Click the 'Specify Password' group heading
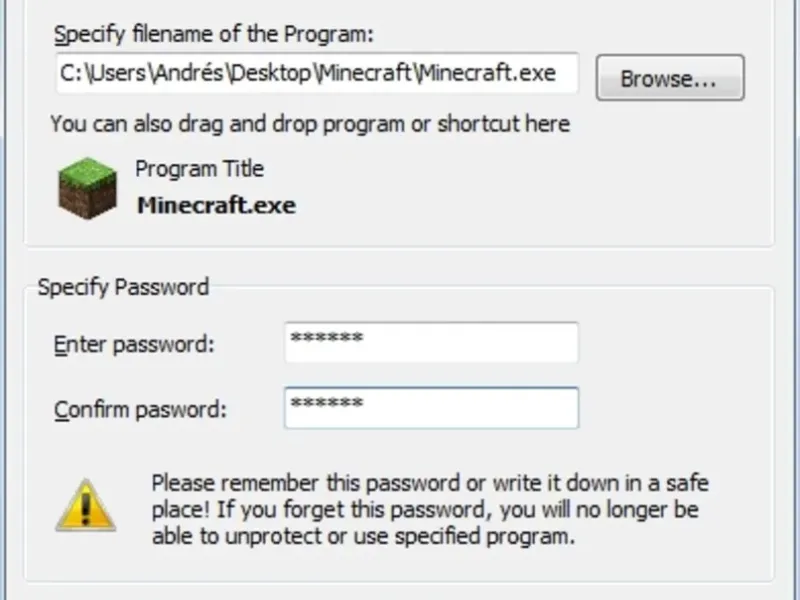Image resolution: width=800 pixels, height=600 pixels. point(123,288)
